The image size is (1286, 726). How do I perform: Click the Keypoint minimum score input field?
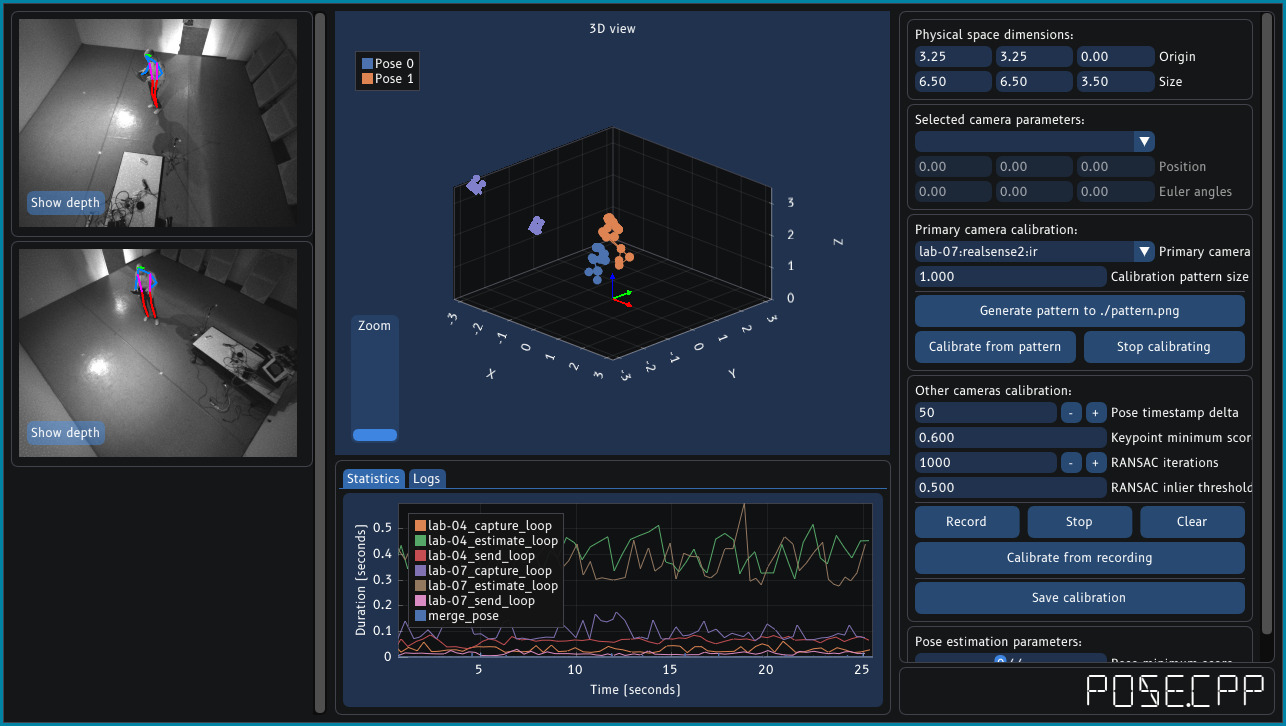pos(1010,437)
